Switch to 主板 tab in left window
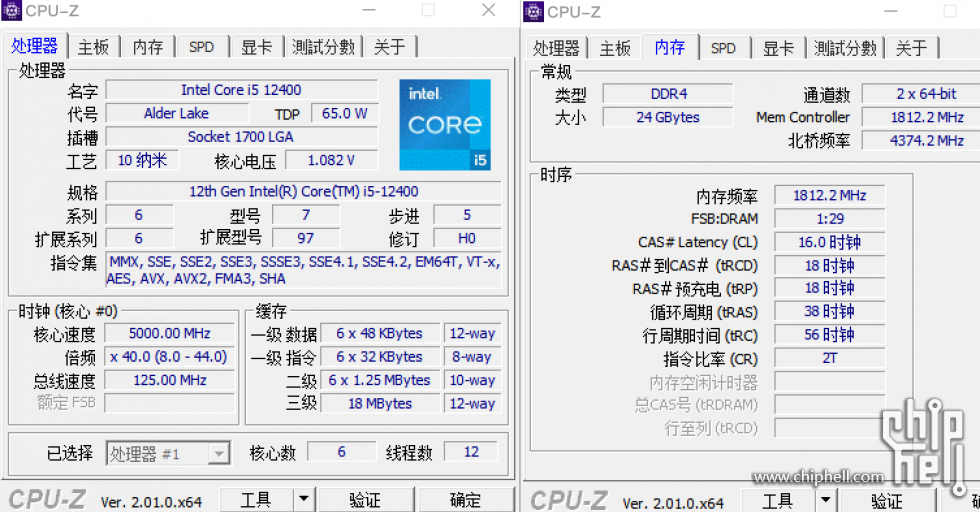This screenshot has height=512, width=980. point(93,47)
